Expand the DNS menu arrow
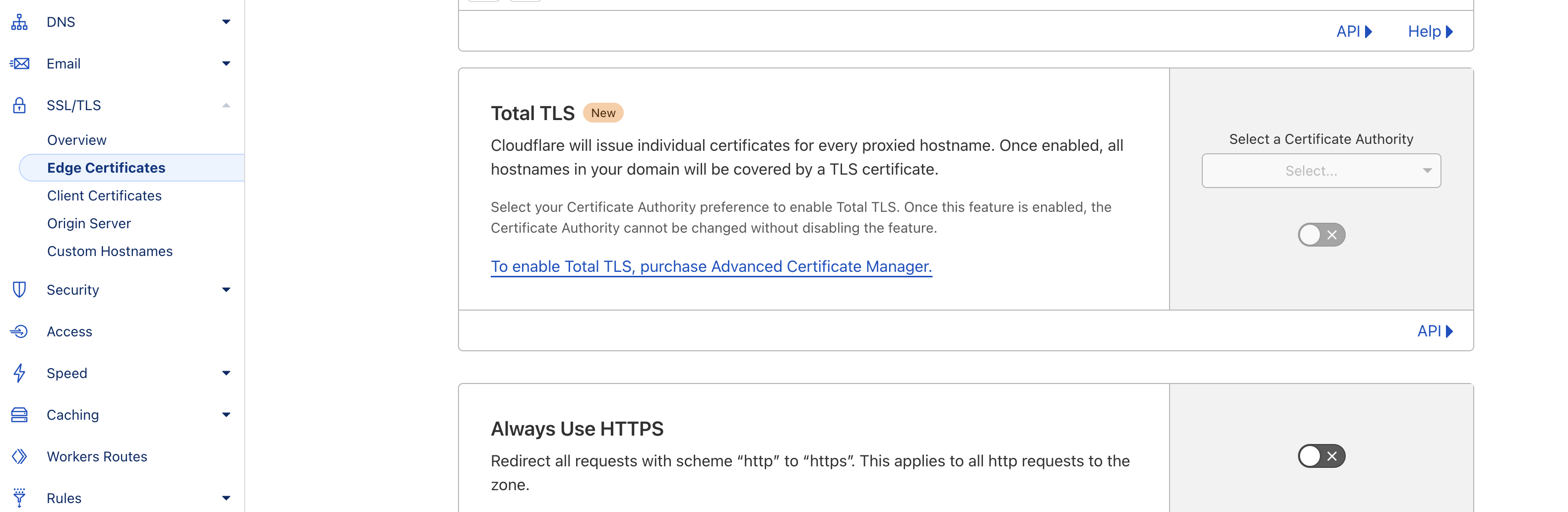The width and height of the screenshot is (1568, 512). pyautogui.click(x=226, y=22)
